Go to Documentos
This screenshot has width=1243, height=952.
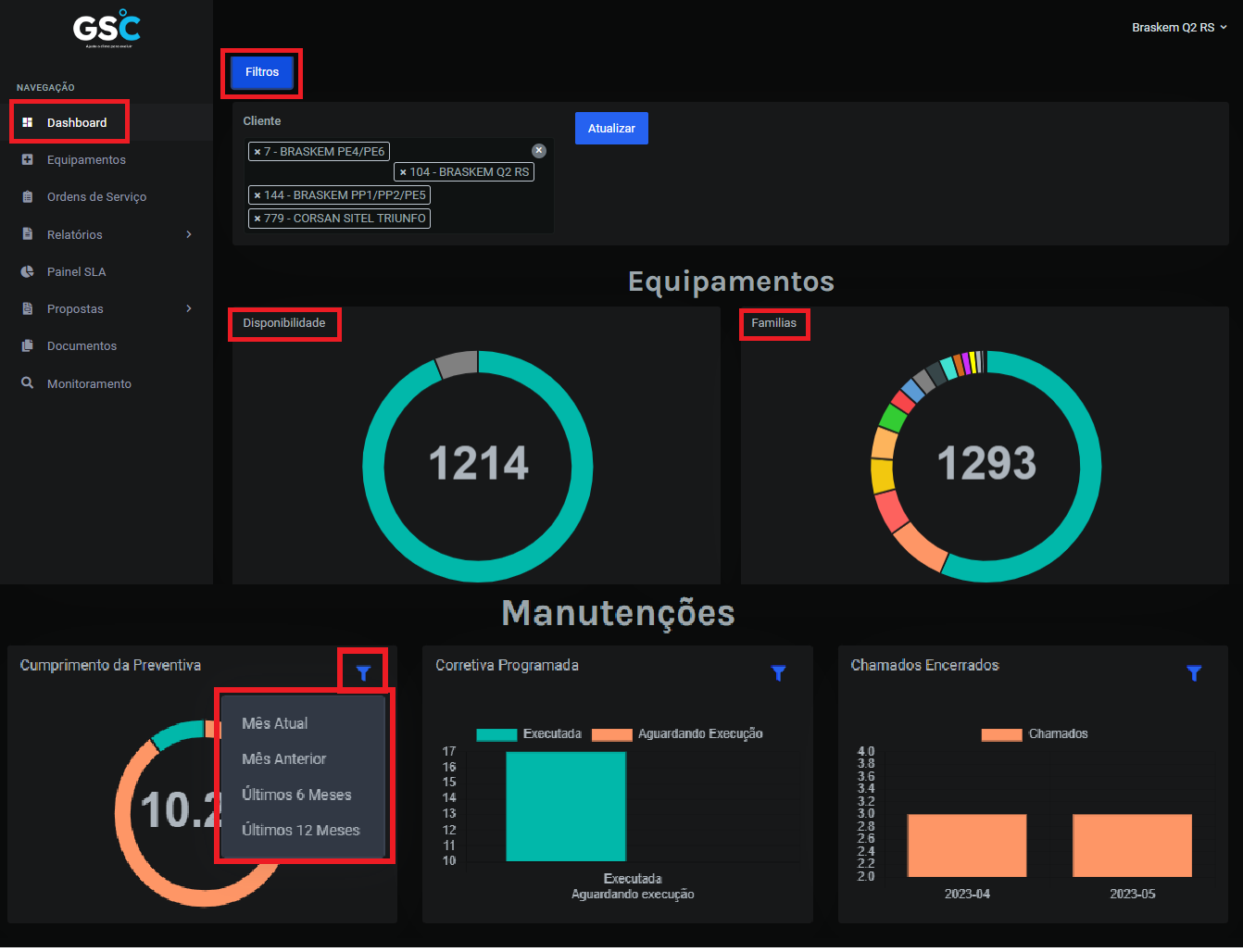[x=107, y=345]
